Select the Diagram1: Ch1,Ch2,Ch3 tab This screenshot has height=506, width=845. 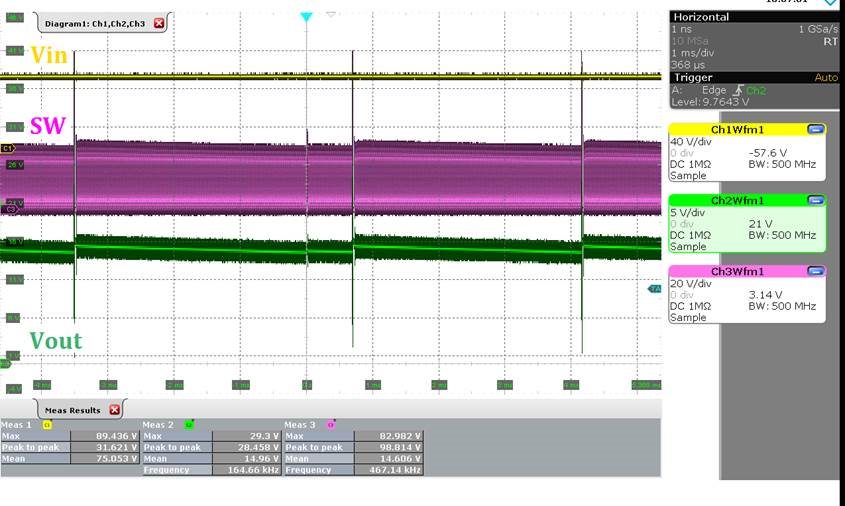[95, 24]
